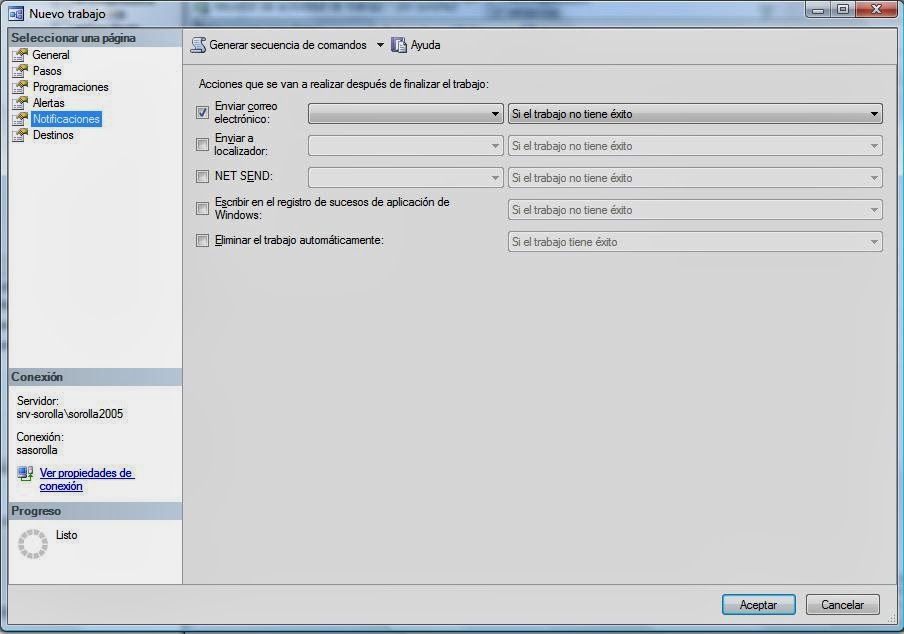
Task: Expand the 'Si el trabajo no tiene éxito' combo
Action: [874, 113]
